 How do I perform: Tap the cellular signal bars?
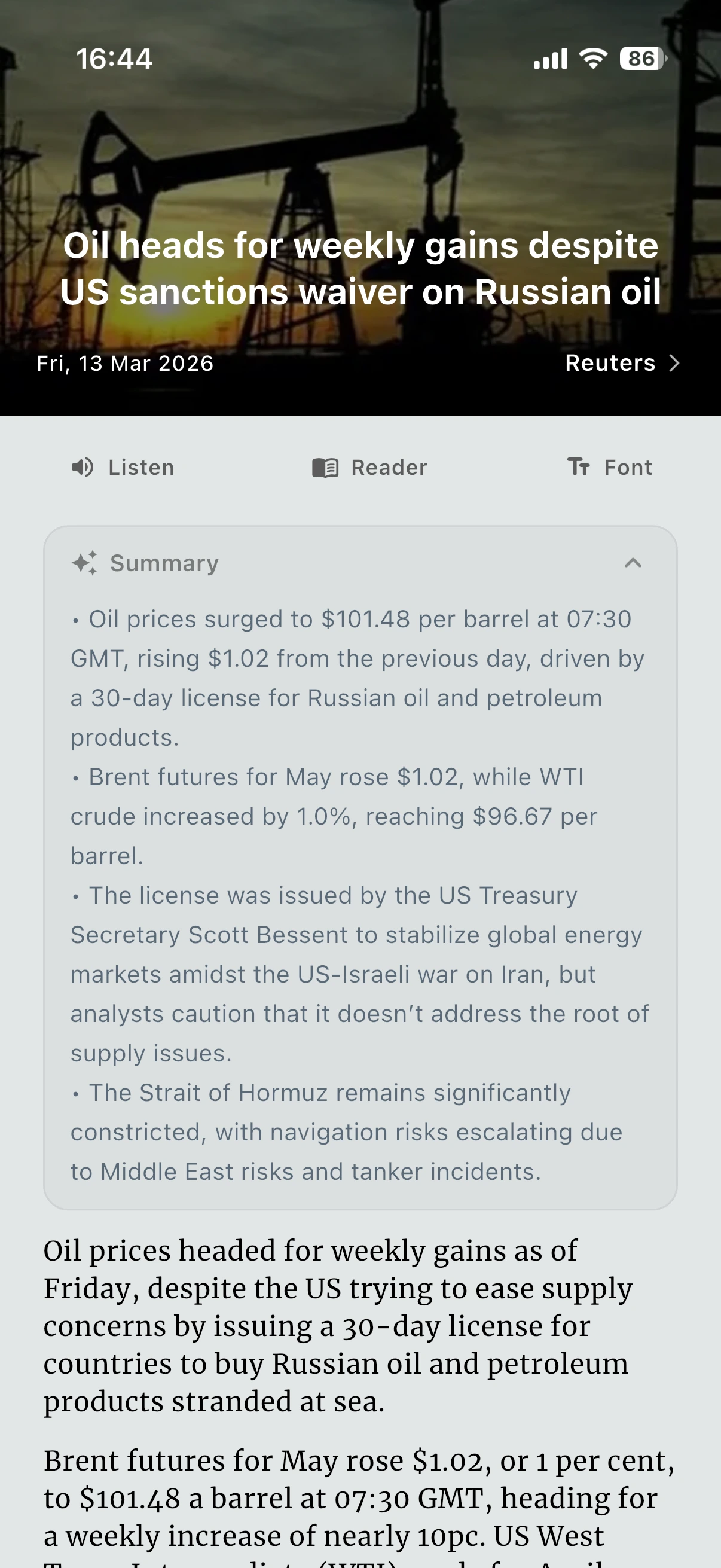[550, 59]
